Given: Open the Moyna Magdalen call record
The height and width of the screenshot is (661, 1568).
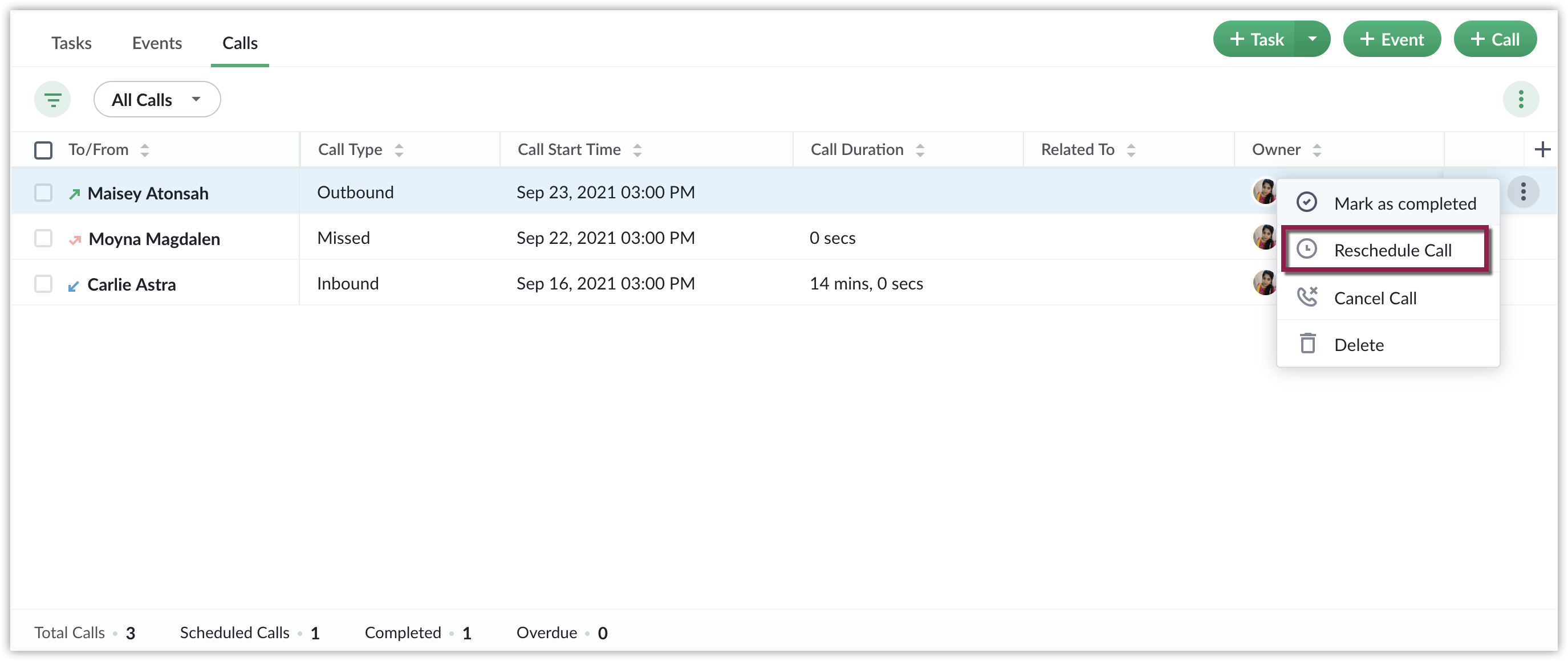Looking at the screenshot, I should [x=155, y=239].
